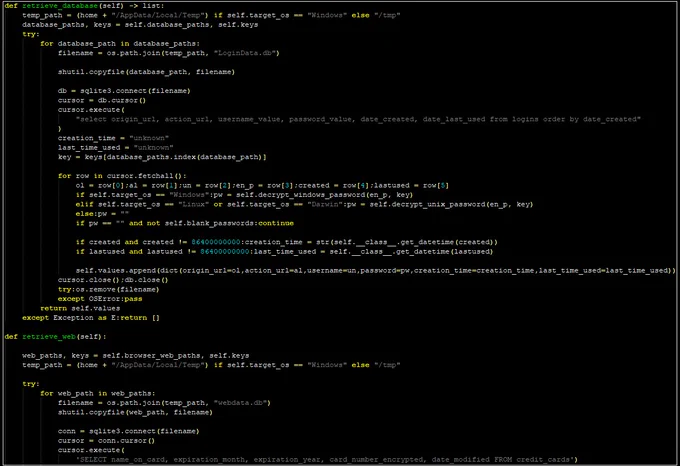680x466 pixels.
Task: Click the 'conn = sqlite3.connect(filename)' line
Action: (x=128, y=431)
